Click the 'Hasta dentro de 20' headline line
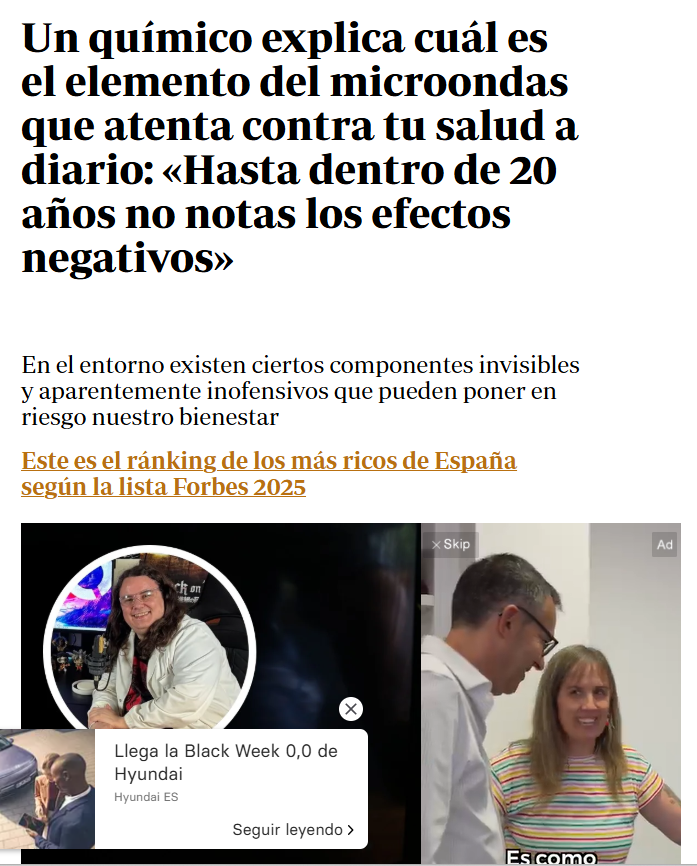Image resolution: width=697 pixels, height=866 pixels. pyautogui.click(x=360, y=170)
